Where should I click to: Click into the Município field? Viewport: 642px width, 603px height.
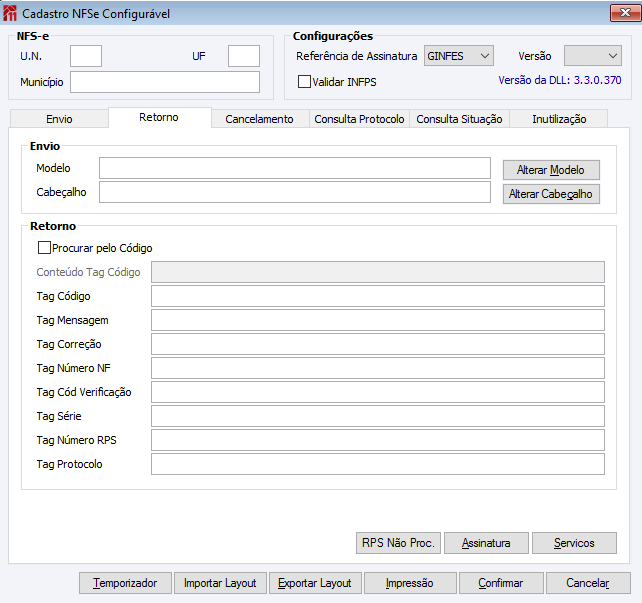[165, 82]
